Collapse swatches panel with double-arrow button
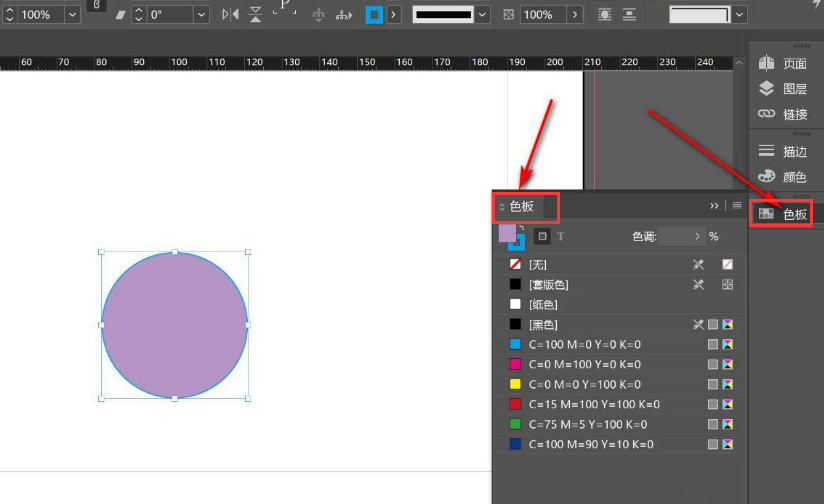The height and width of the screenshot is (504, 824). [x=714, y=206]
